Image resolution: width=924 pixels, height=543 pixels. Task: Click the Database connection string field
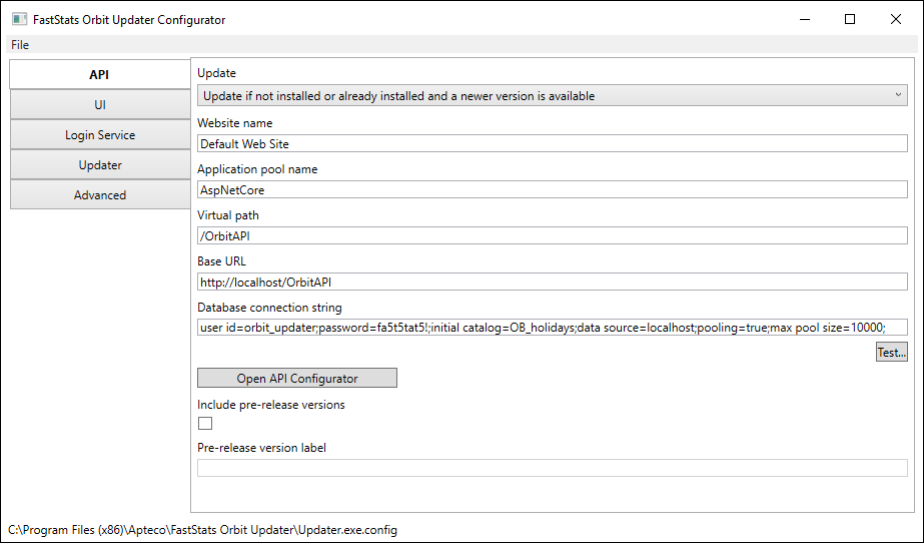[x=552, y=327]
